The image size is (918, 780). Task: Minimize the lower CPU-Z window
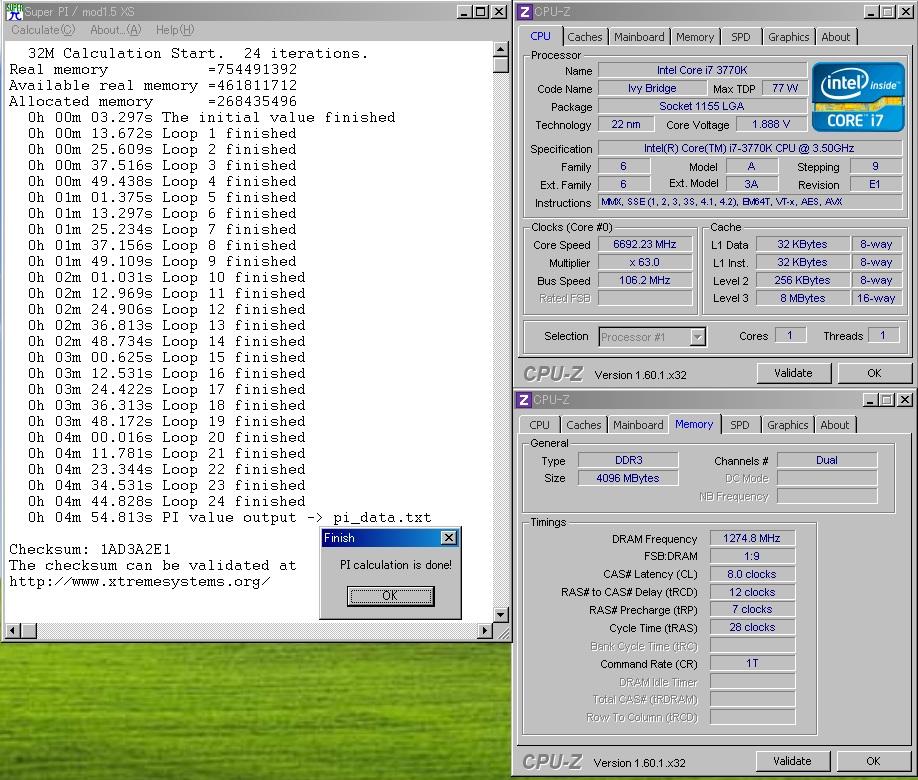871,400
